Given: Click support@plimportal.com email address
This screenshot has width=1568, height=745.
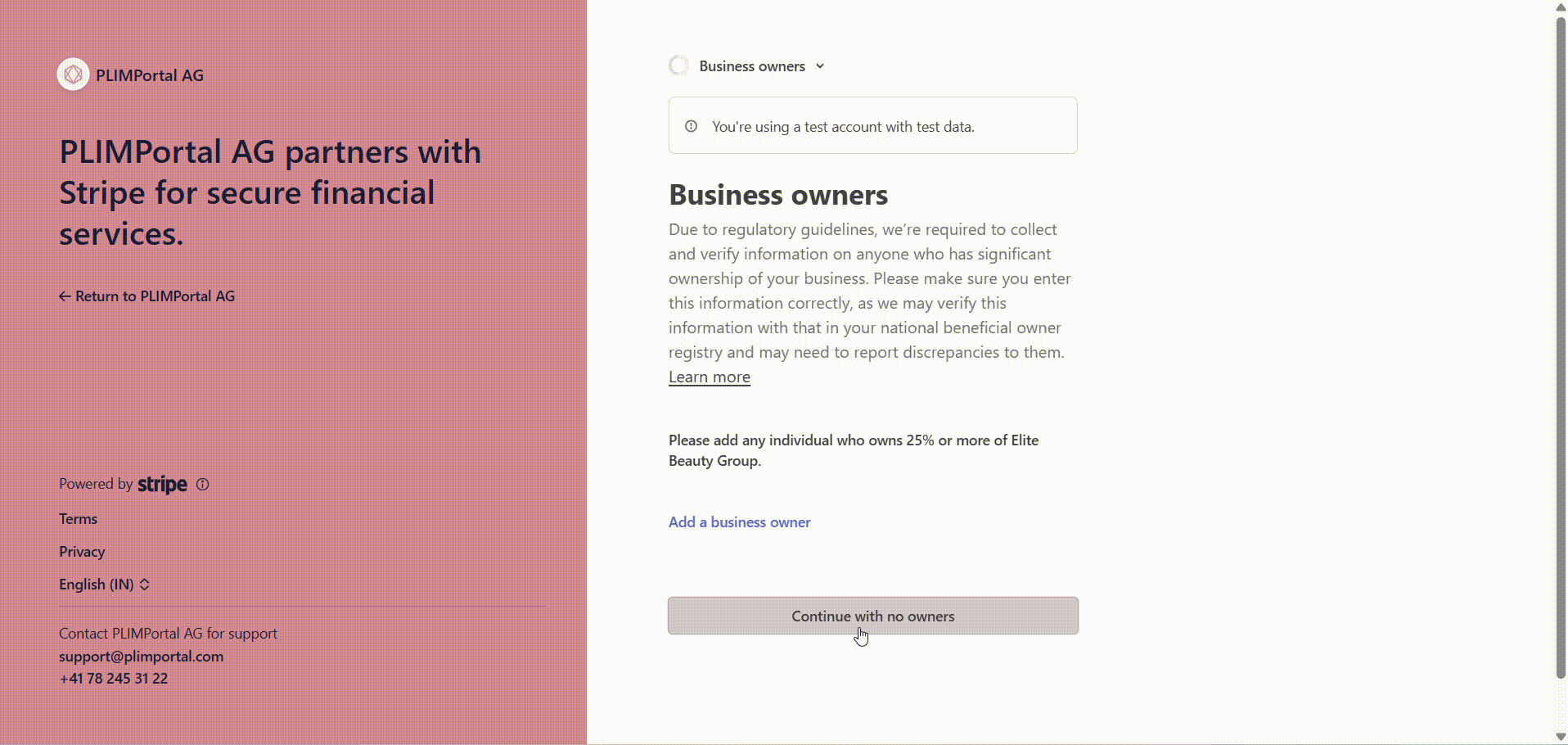Looking at the screenshot, I should click(x=141, y=657).
